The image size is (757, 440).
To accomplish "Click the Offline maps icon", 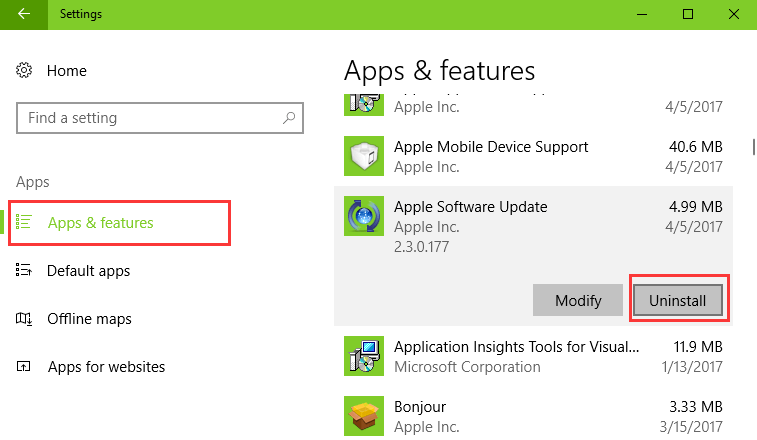I will click(x=25, y=319).
